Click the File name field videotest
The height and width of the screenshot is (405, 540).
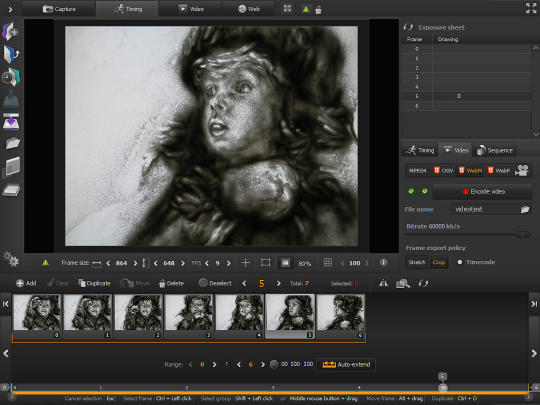point(486,209)
